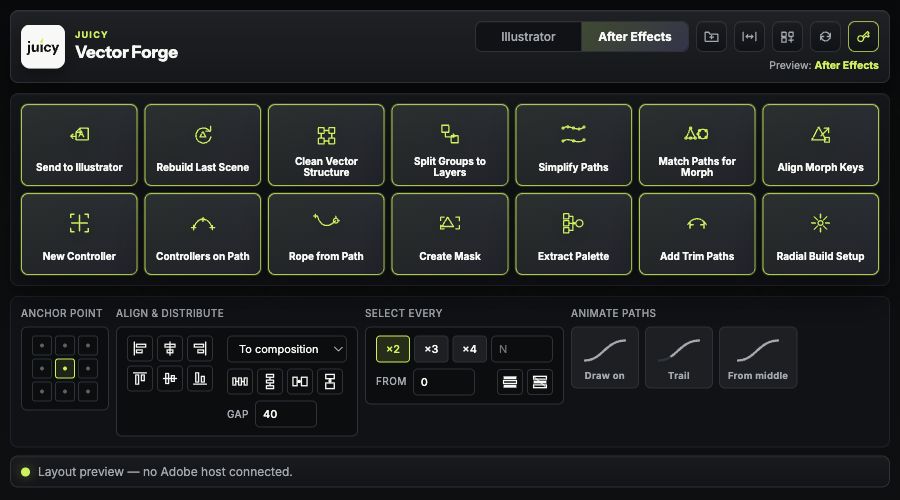Click the Trail animate preset

point(678,358)
